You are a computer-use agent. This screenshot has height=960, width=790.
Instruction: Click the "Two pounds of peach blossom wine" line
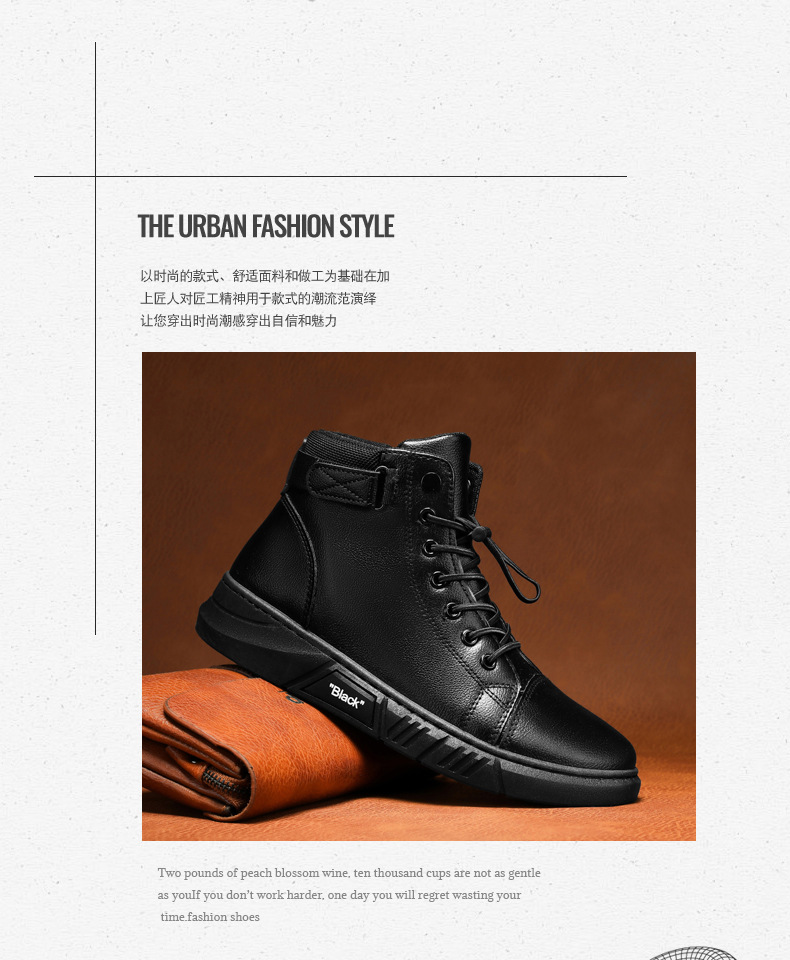349,873
